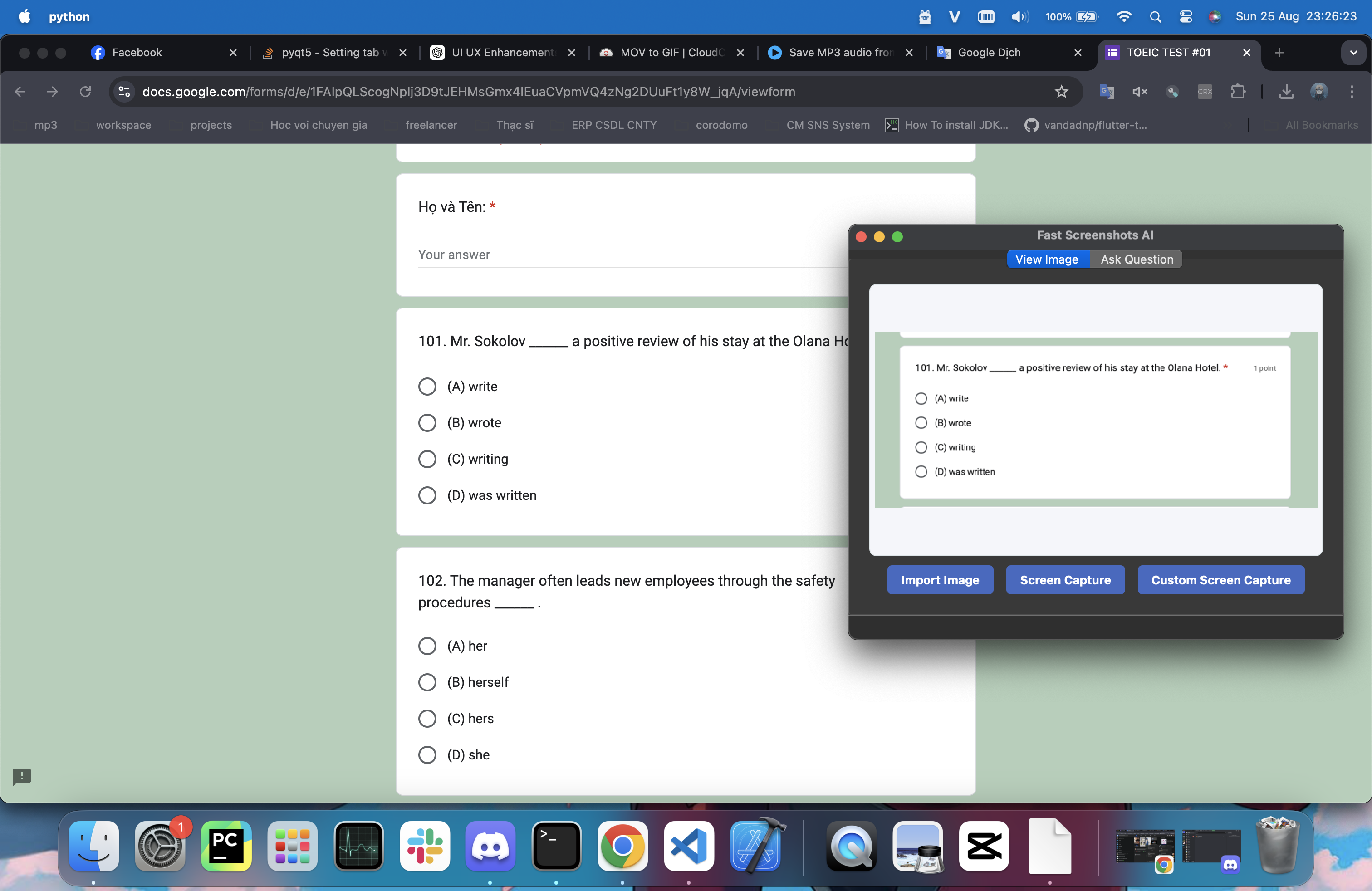Open Discord from the dock
1372x891 pixels.
[x=490, y=846]
